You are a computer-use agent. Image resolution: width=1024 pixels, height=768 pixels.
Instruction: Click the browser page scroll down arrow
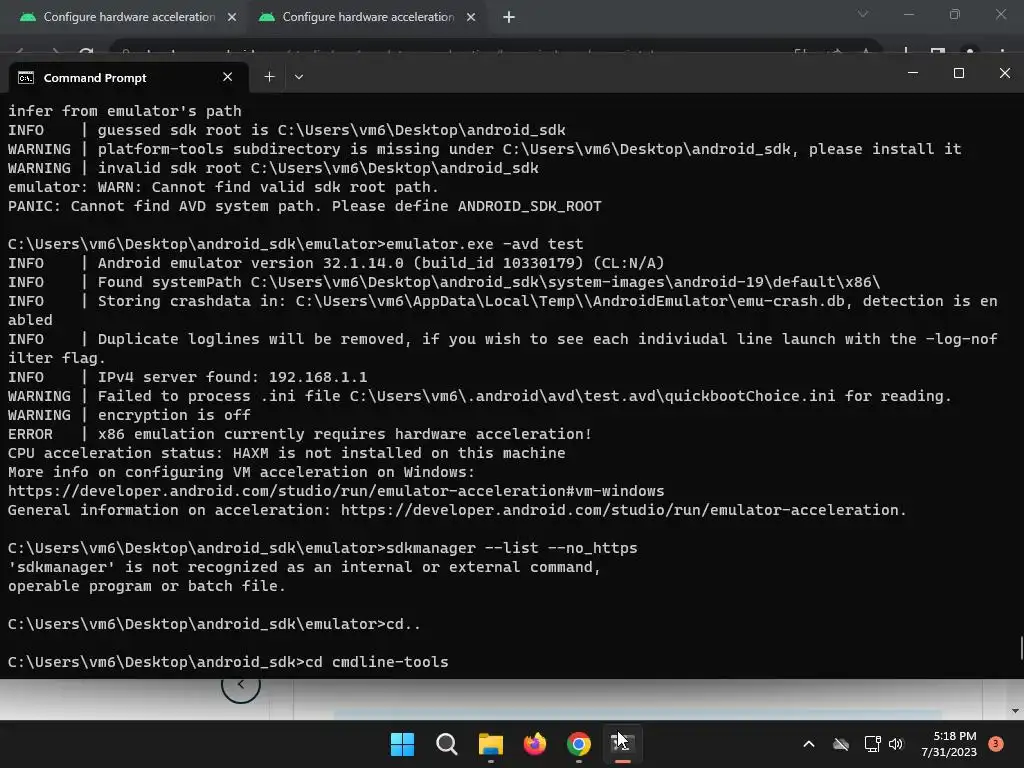coord(1015,711)
